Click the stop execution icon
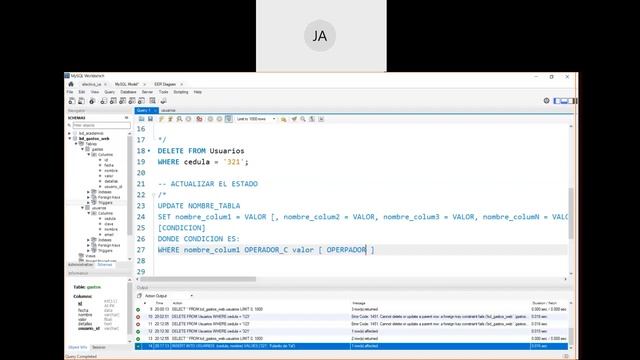This screenshot has height=360, width=640. [x=188, y=119]
